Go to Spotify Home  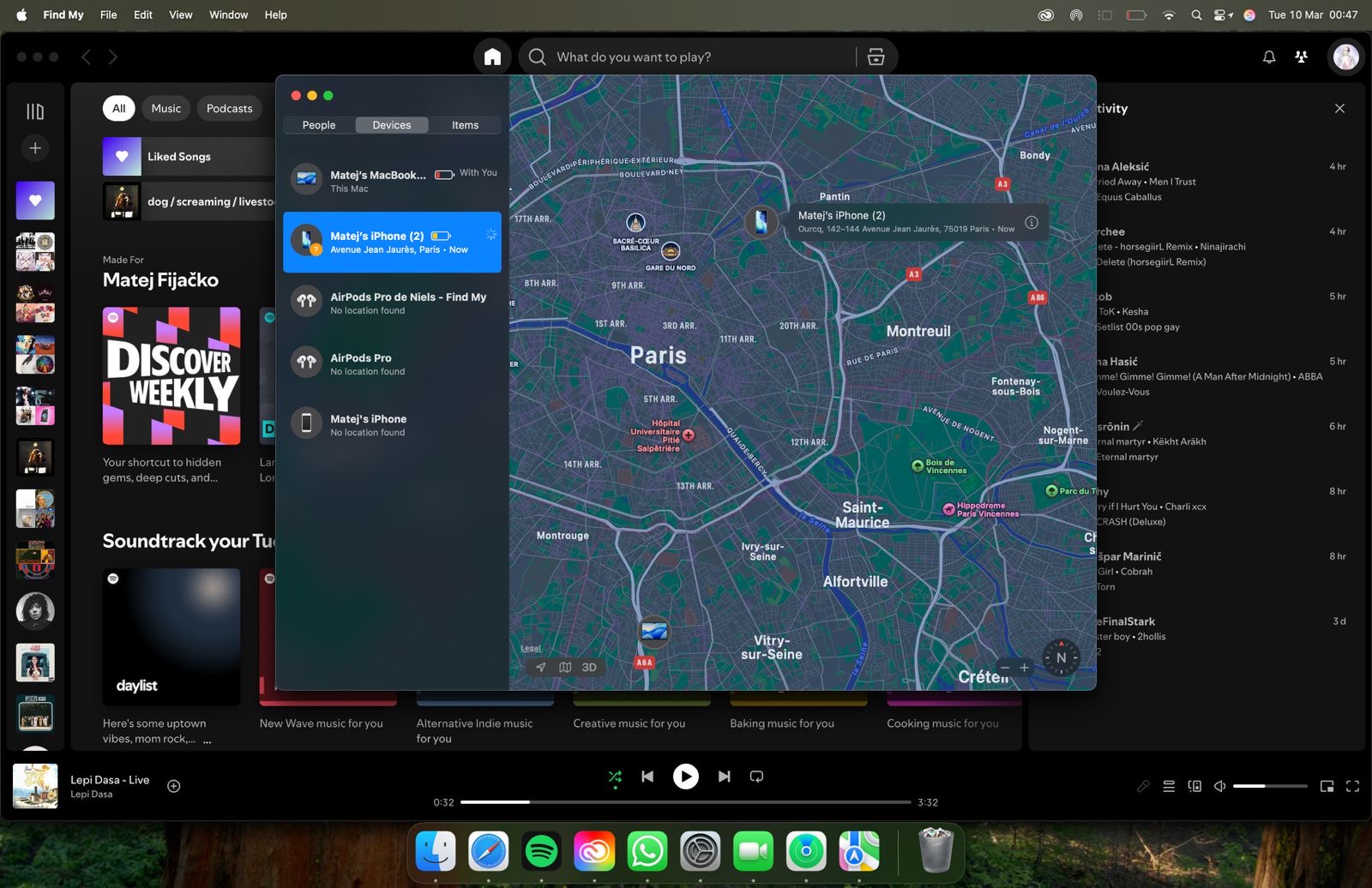[x=492, y=57]
